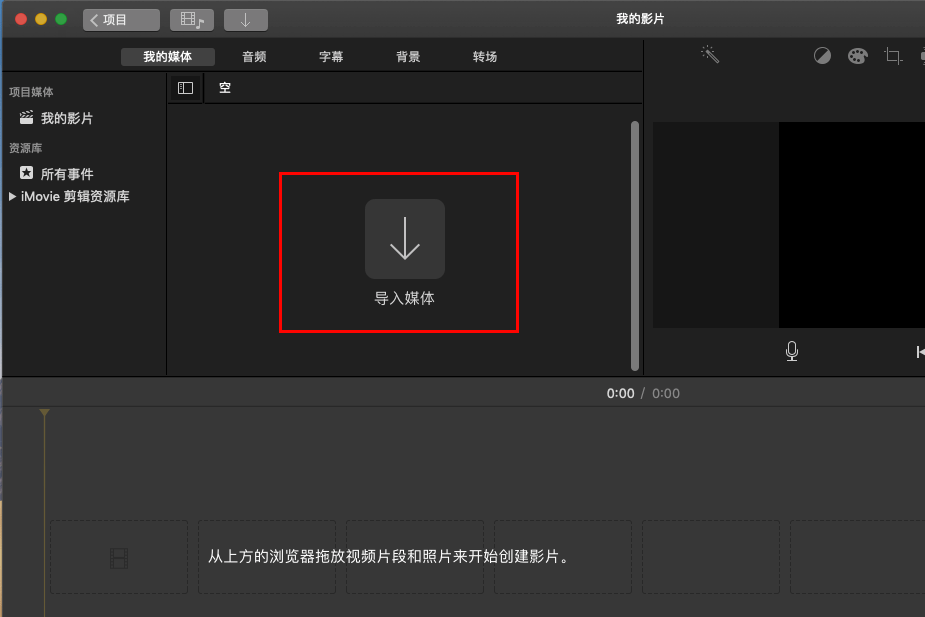Open the 背景 backgrounds tab

click(x=408, y=57)
